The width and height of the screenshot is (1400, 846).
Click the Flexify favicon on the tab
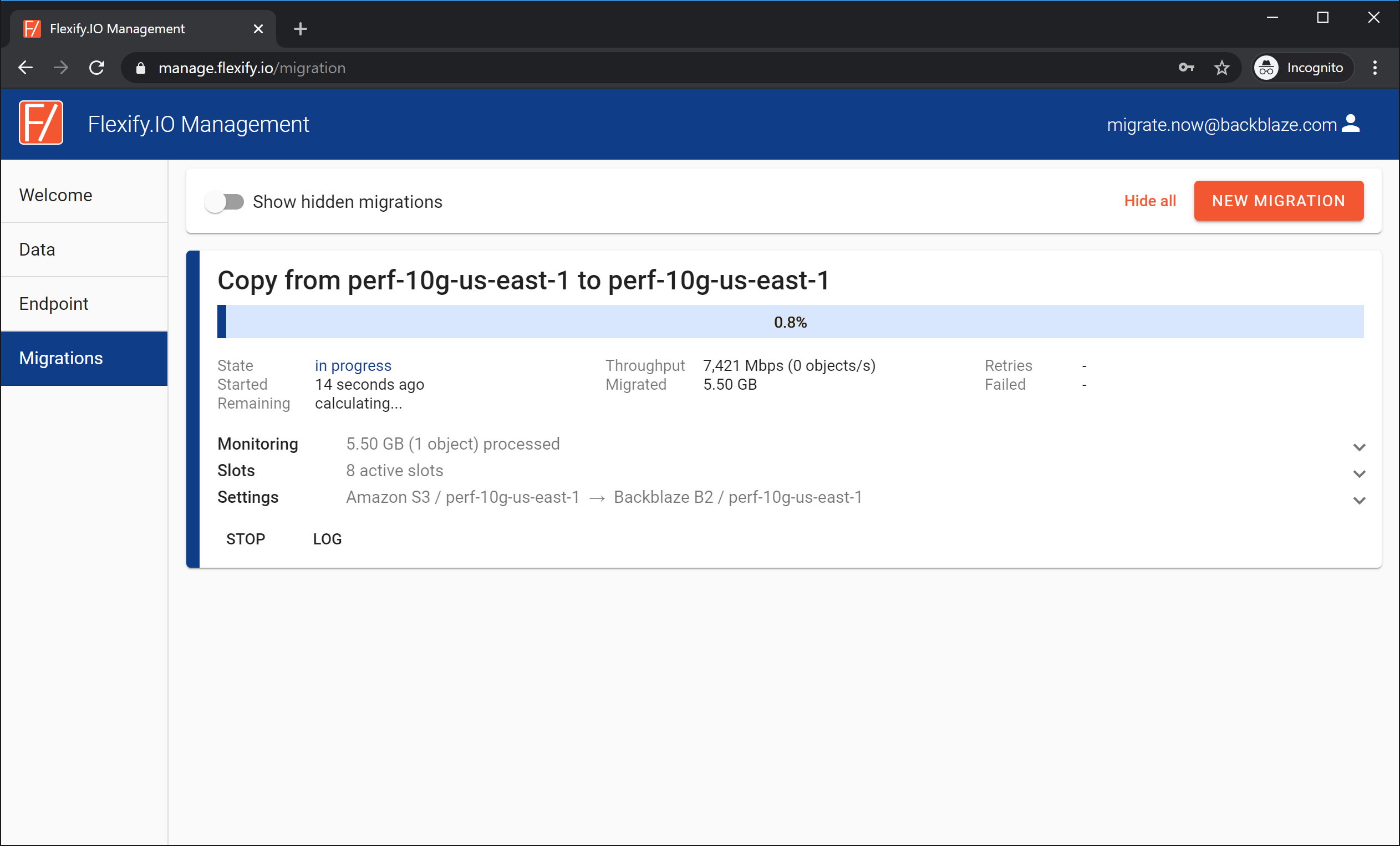(32, 29)
